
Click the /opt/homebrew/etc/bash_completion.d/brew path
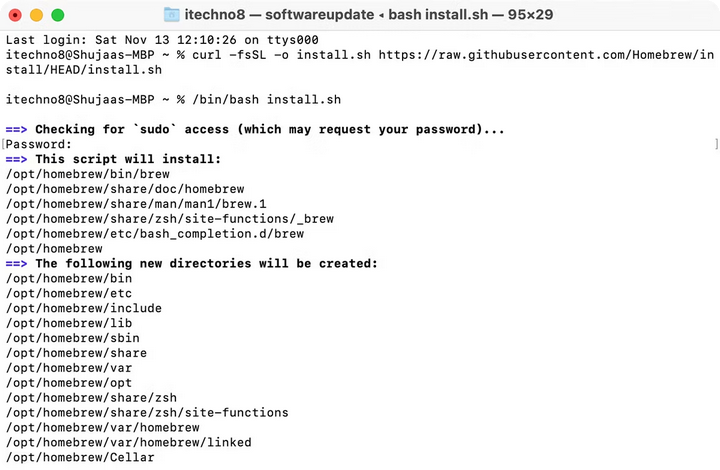(x=154, y=233)
